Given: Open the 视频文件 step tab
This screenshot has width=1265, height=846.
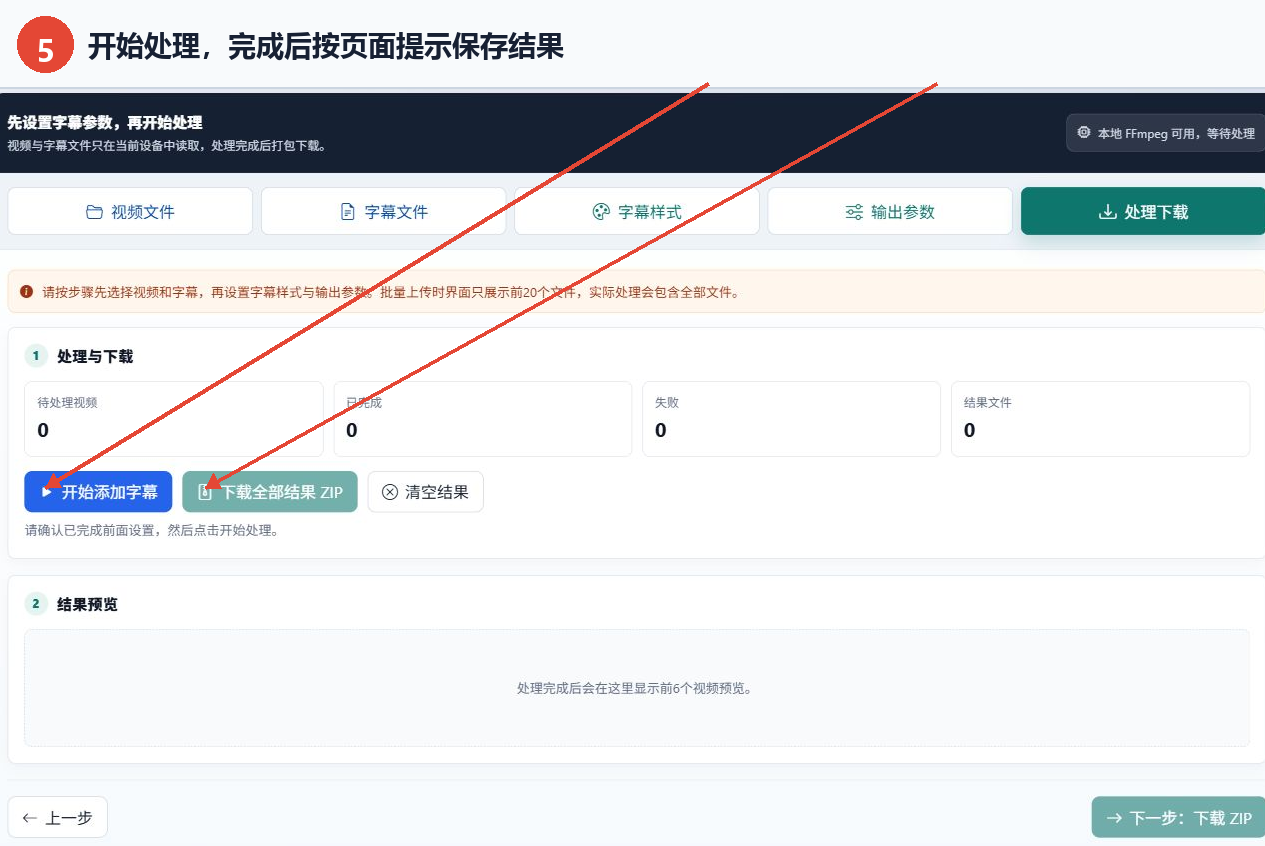Looking at the screenshot, I should click(130, 211).
